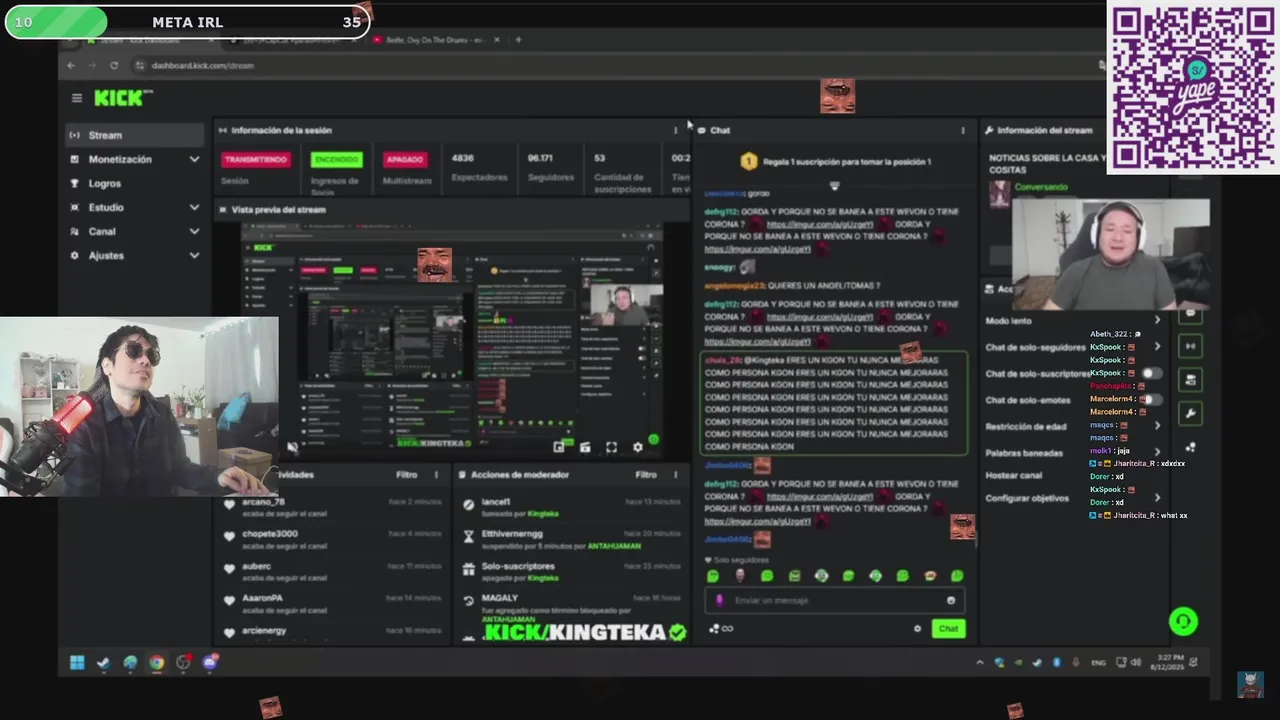Screen dimensions: 1280x720
Task: Select chopete3000 in the activities list
Action: [x=333, y=539]
